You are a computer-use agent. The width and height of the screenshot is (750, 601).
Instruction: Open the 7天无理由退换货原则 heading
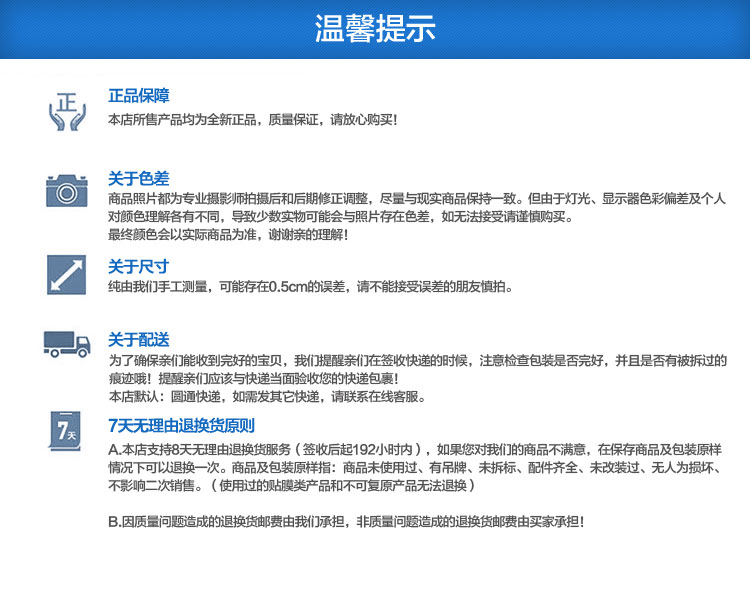pyautogui.click(x=181, y=425)
